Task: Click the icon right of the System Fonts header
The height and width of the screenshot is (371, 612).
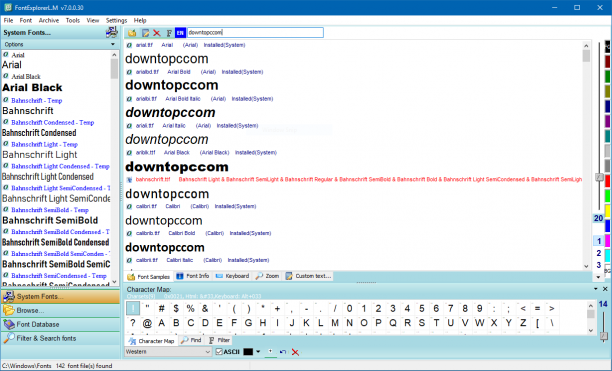Action: point(112,32)
